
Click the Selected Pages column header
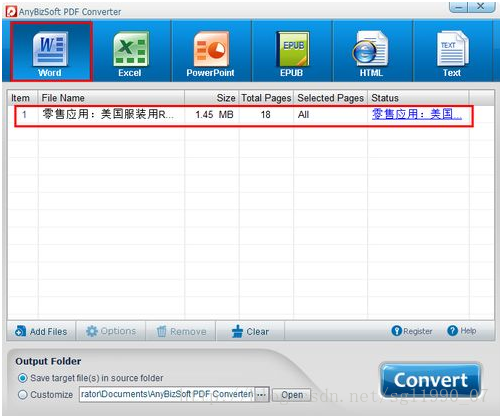(330, 98)
